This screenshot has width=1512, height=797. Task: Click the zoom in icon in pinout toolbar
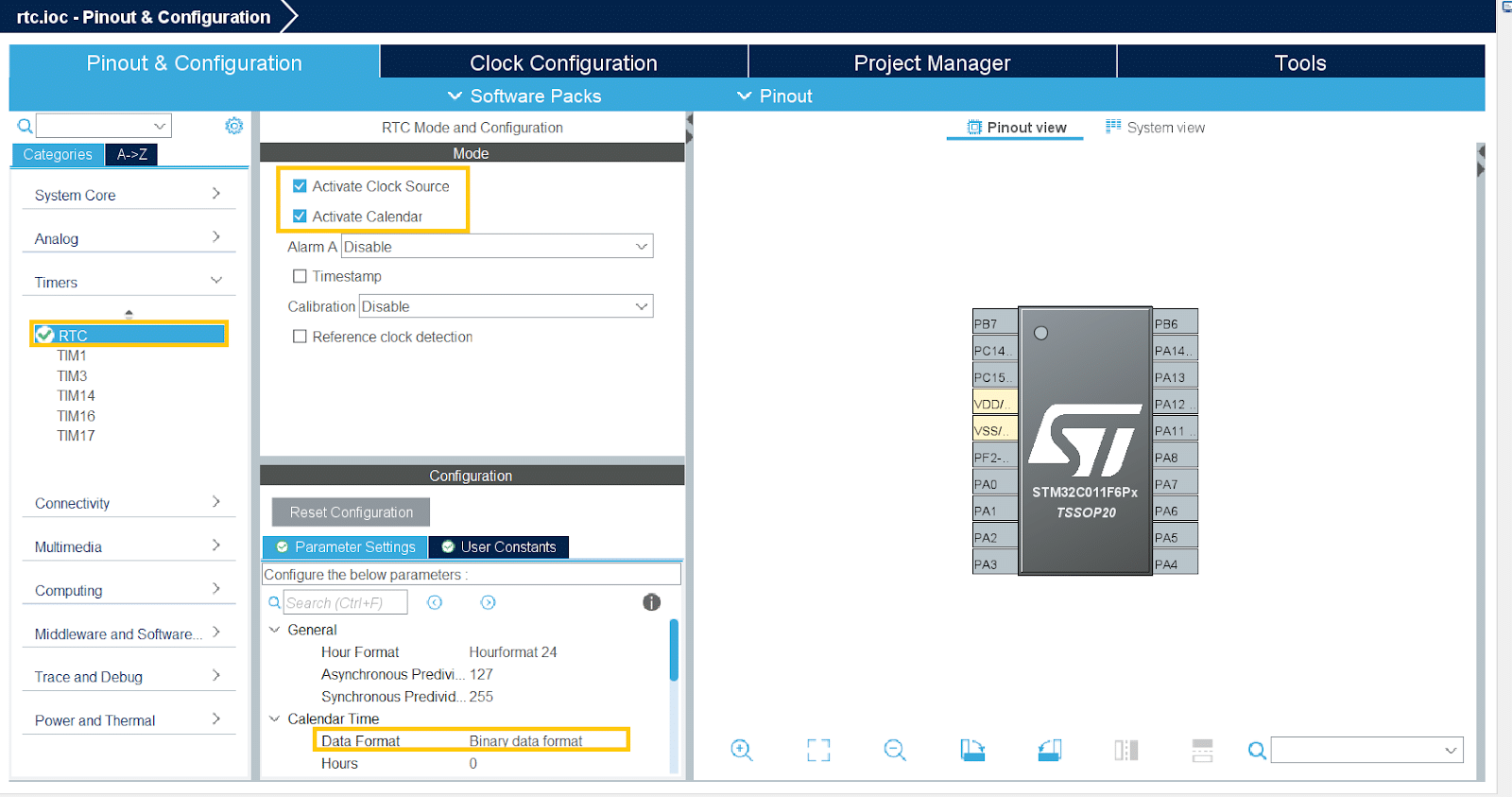(742, 751)
